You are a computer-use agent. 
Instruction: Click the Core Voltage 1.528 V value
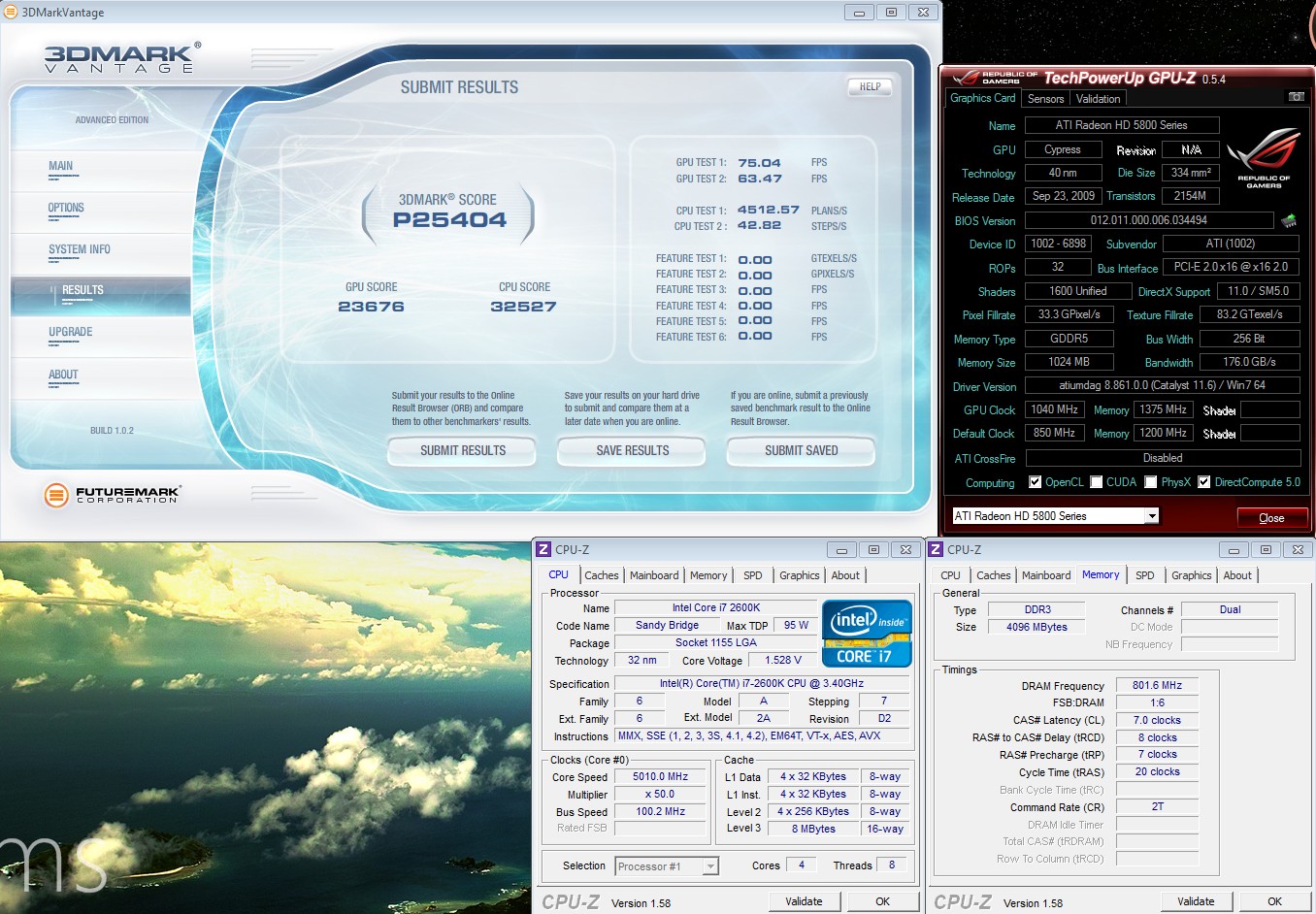point(783,660)
